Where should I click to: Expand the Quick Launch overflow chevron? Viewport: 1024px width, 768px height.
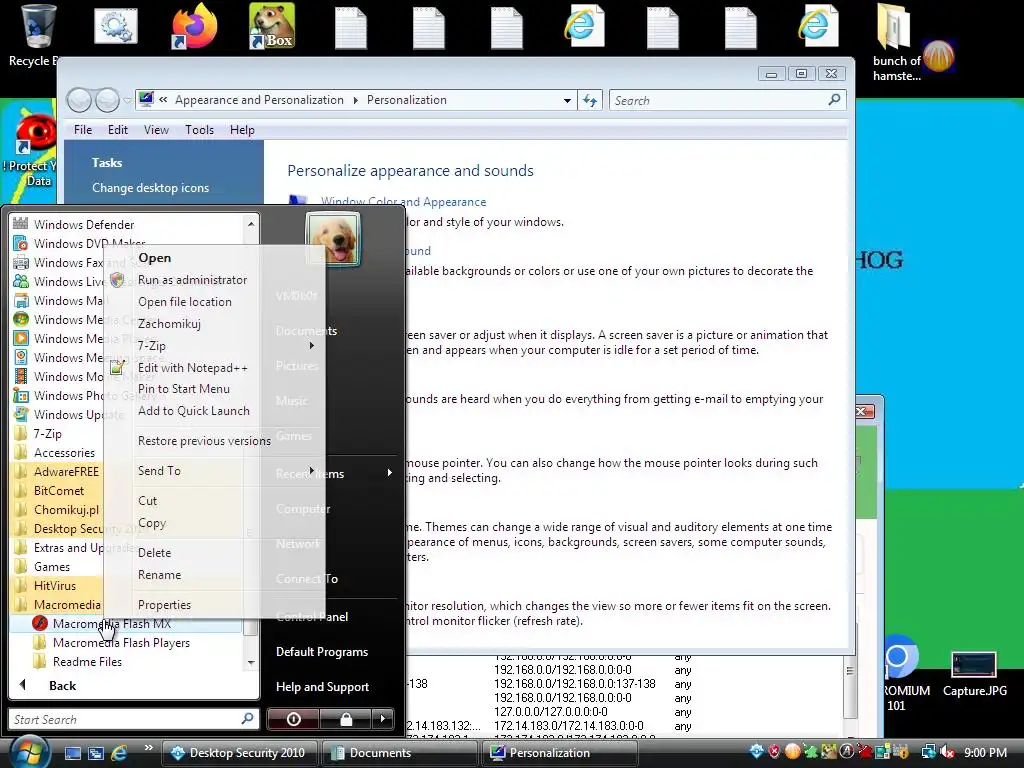coord(148,748)
